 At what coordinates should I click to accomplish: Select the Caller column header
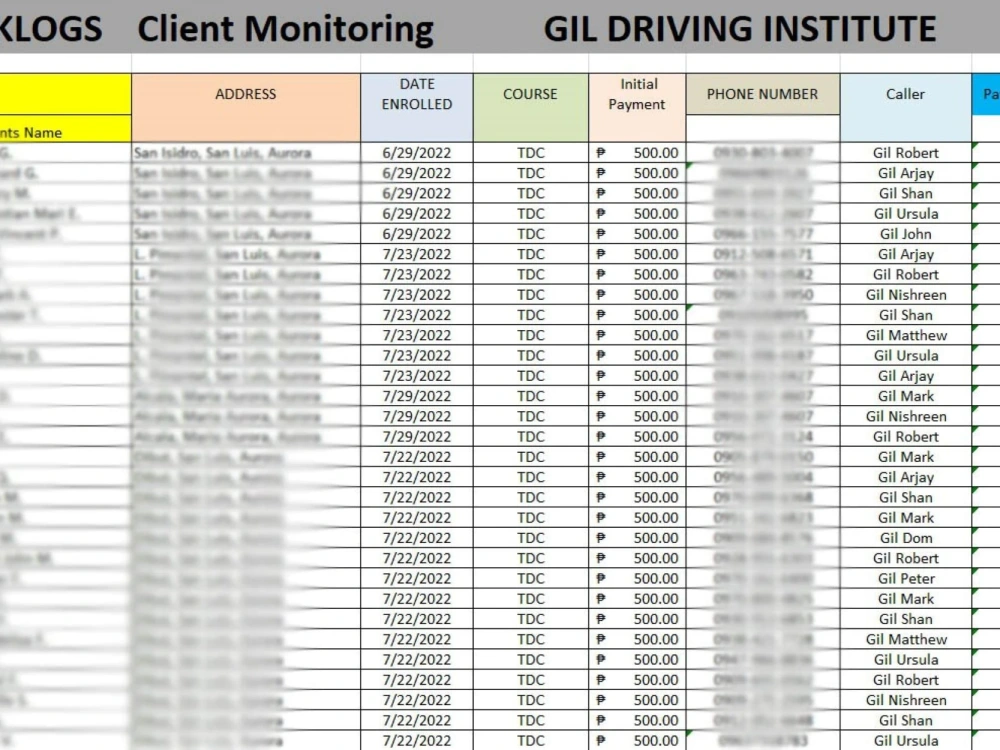coord(905,107)
